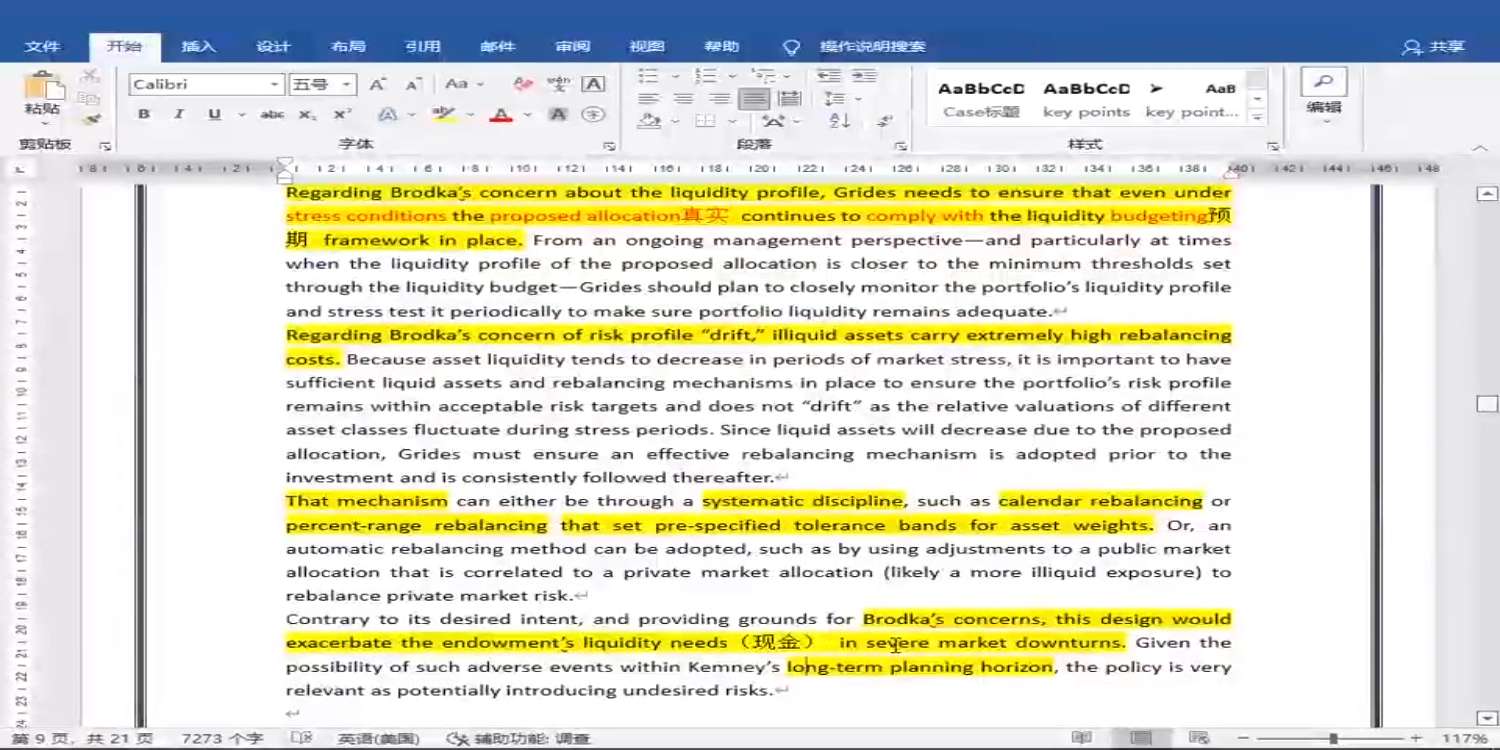1500x750 pixels.
Task: Toggle the justify alignment button
Action: click(754, 99)
